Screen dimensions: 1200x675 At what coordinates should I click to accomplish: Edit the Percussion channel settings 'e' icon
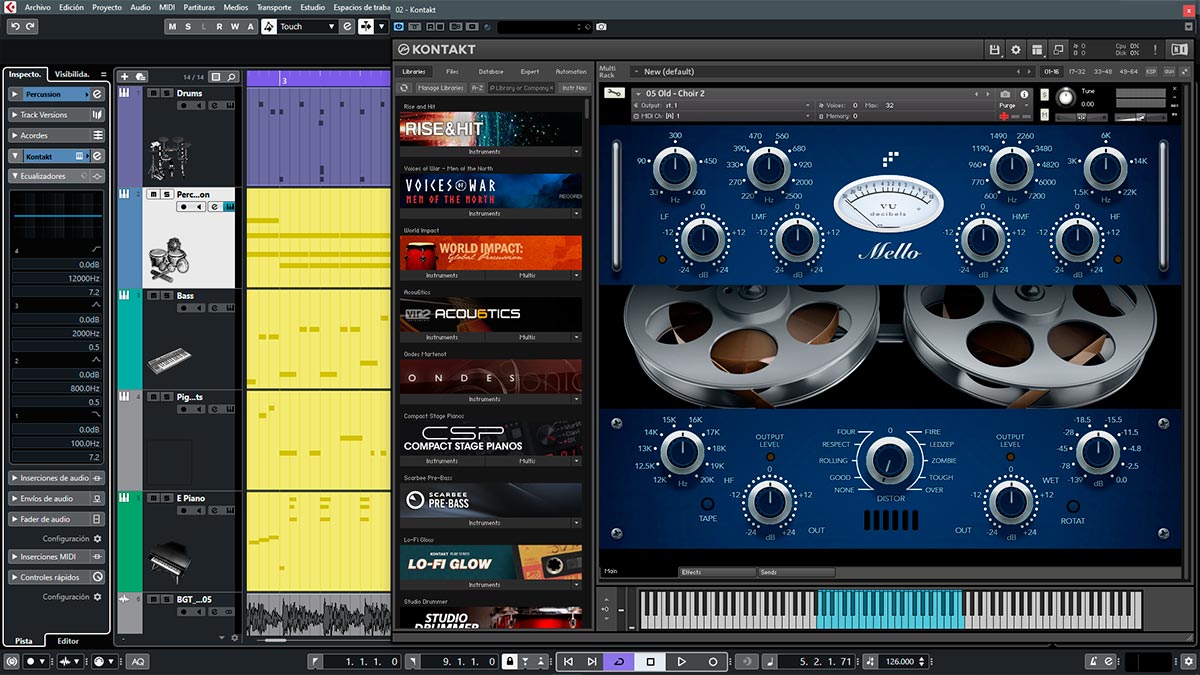98,94
